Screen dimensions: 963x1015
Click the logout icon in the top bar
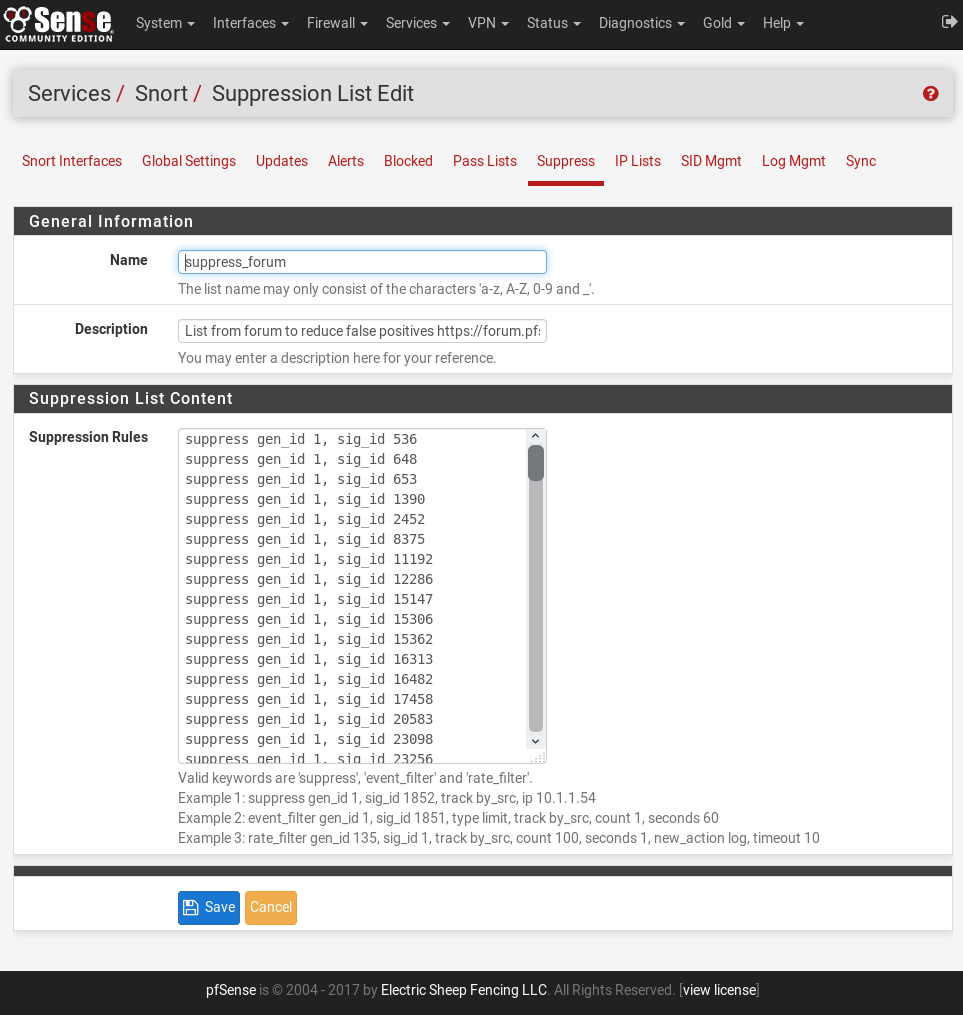tap(949, 22)
